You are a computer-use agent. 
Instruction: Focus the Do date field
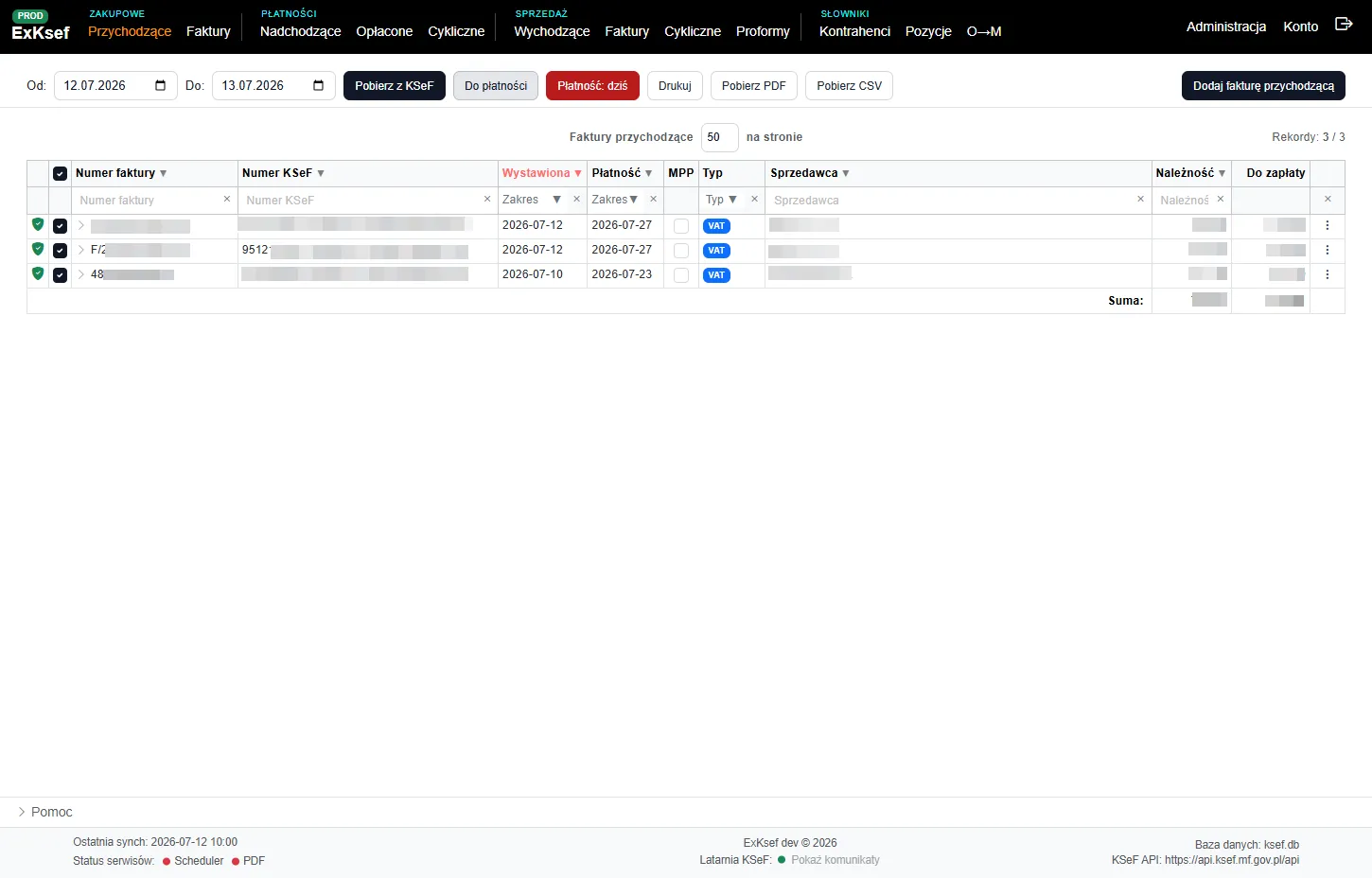tap(273, 85)
